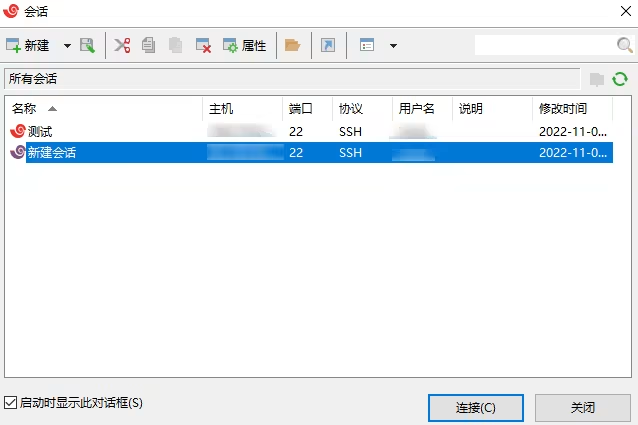Toggle 启动时显示此对话框 checkbox
This screenshot has height=425, width=638.
11,403
